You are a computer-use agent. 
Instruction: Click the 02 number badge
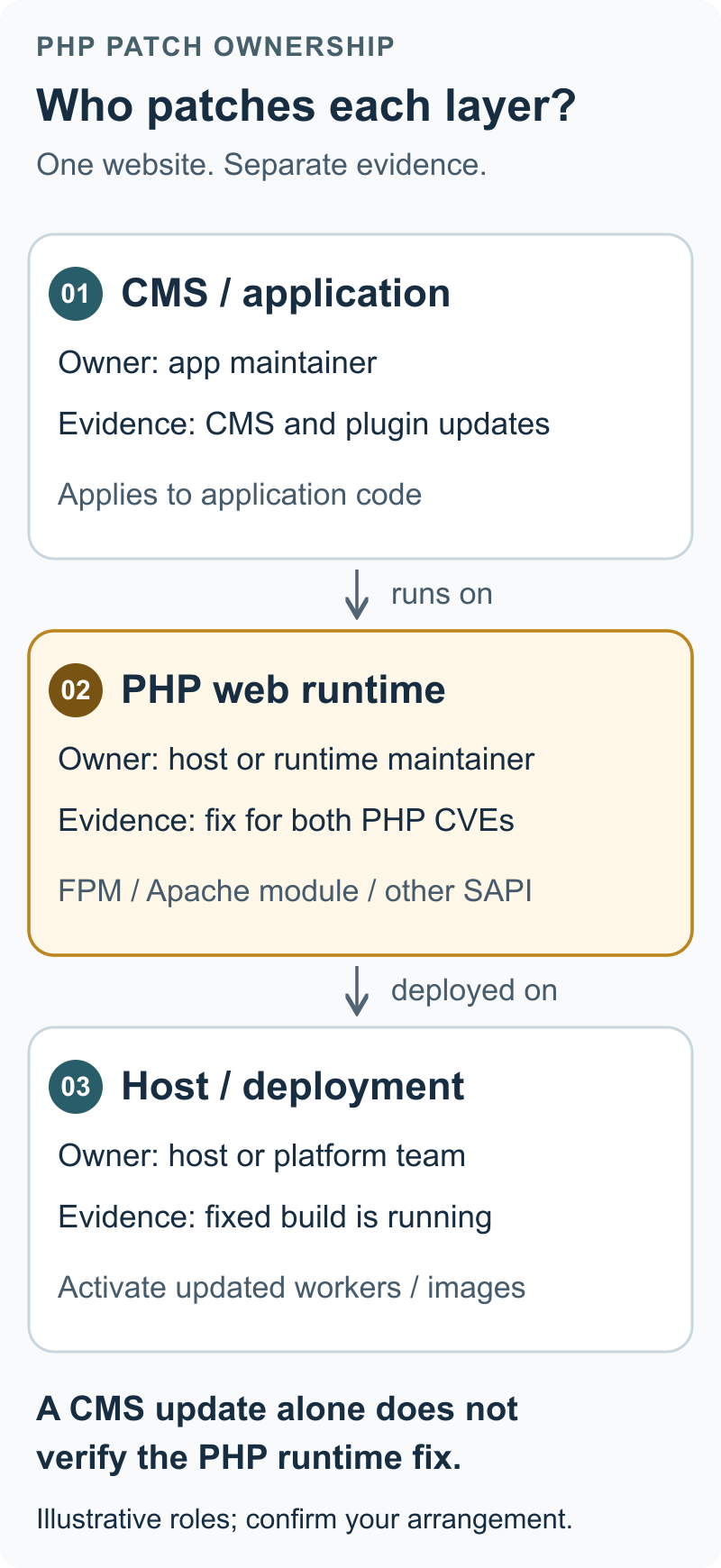coord(76,690)
